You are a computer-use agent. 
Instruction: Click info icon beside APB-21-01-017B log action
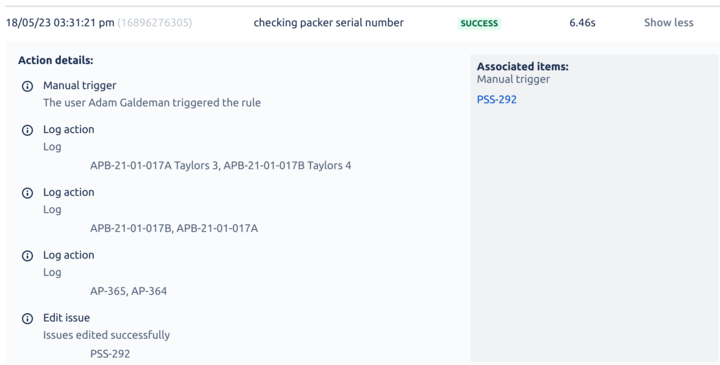coord(28,193)
